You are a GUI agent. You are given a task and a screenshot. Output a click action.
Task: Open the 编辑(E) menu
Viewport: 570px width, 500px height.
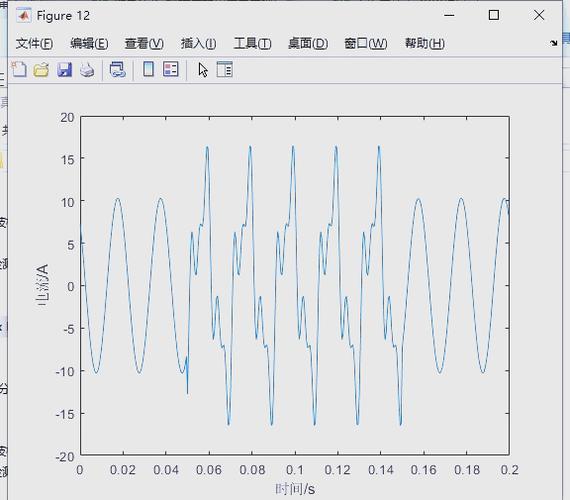pos(89,44)
